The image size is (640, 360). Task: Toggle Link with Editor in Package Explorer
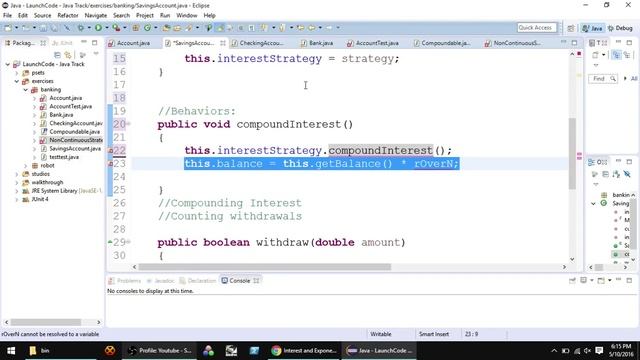[x=68, y=55]
